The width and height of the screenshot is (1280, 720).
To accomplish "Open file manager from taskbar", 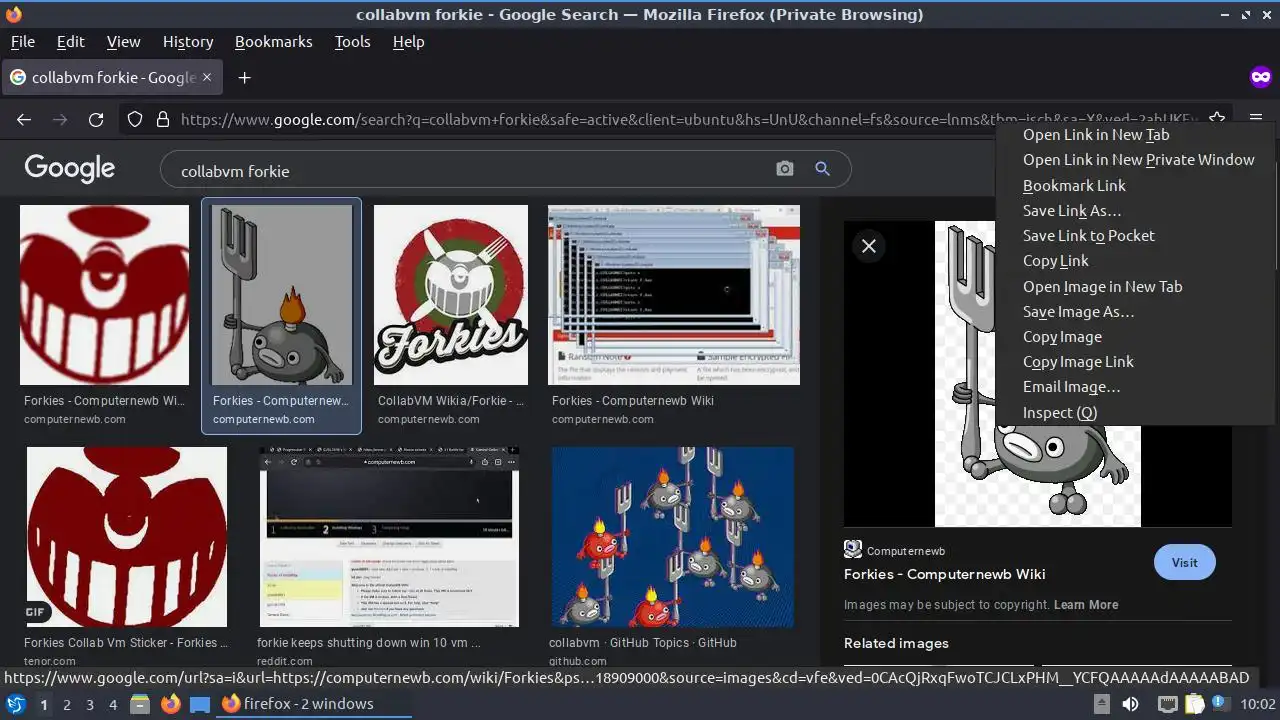I will [x=140, y=704].
